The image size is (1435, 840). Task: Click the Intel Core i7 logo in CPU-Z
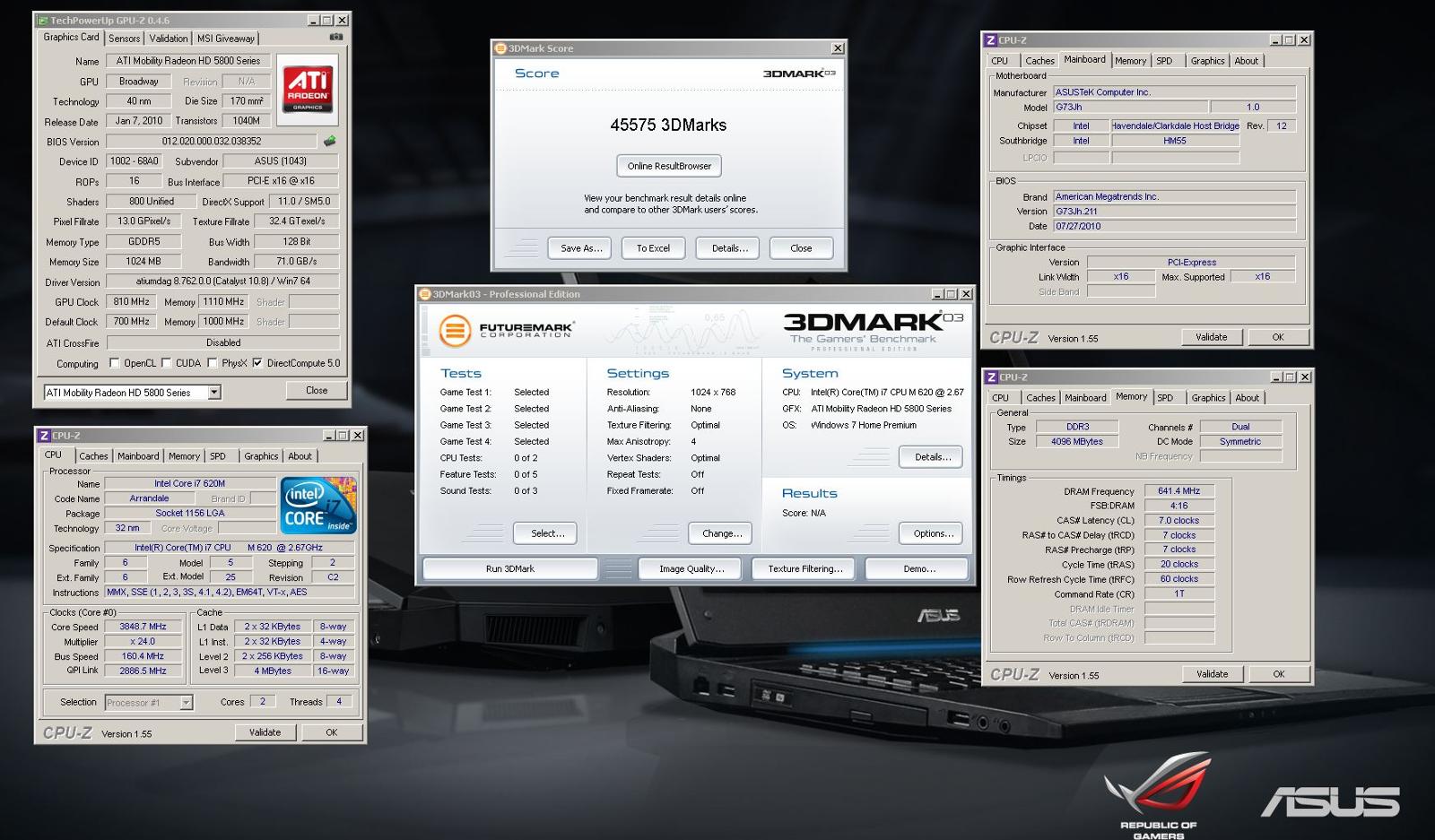coord(319,505)
